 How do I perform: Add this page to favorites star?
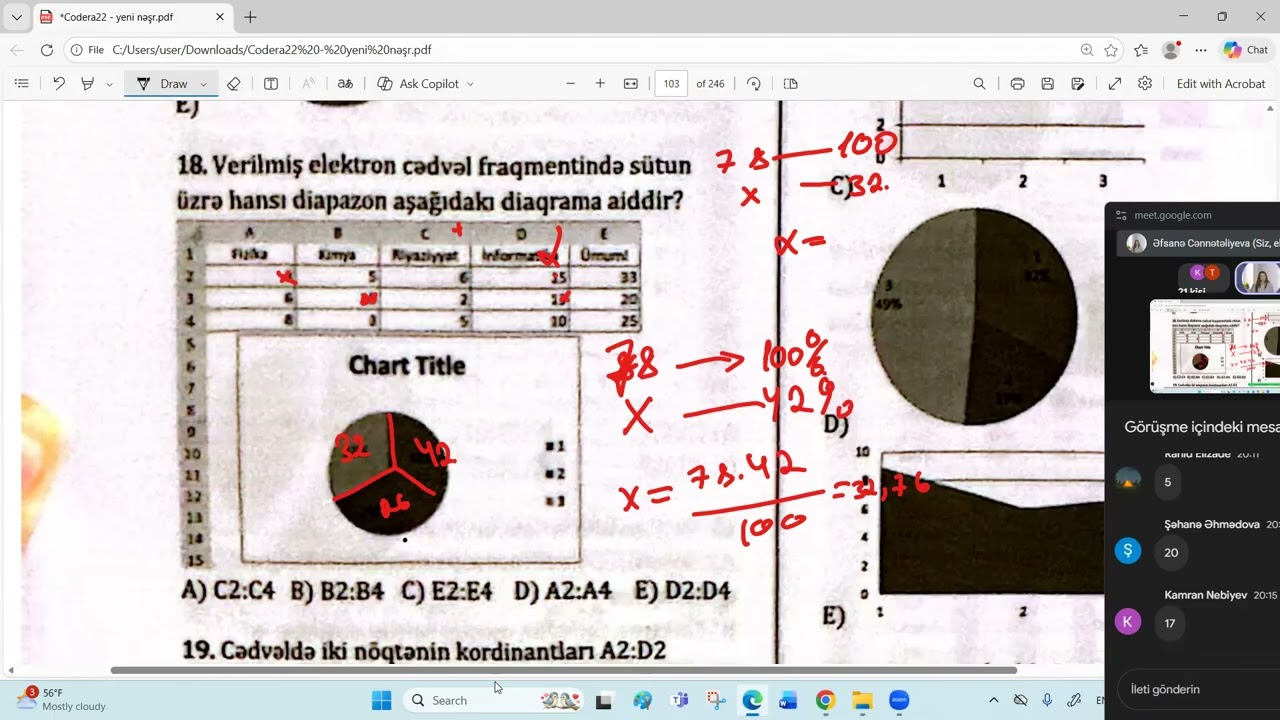click(x=1111, y=50)
